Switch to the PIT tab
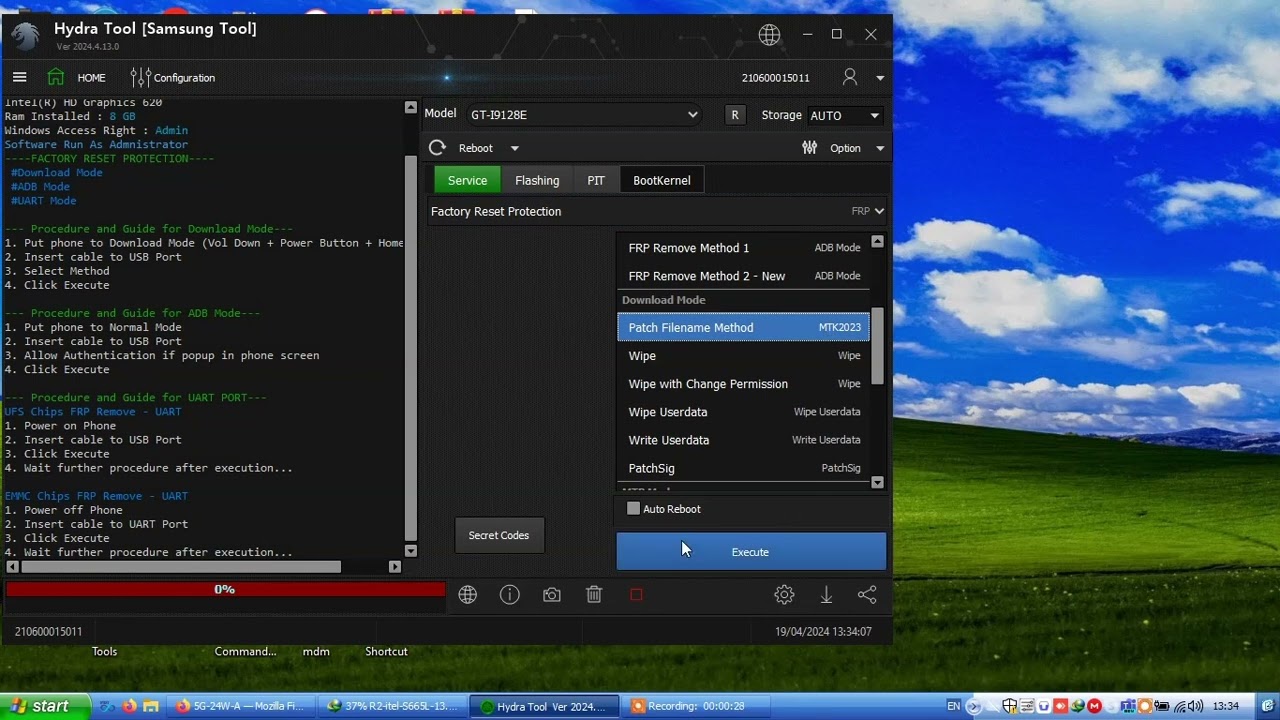This screenshot has width=1280, height=720. coord(596,180)
